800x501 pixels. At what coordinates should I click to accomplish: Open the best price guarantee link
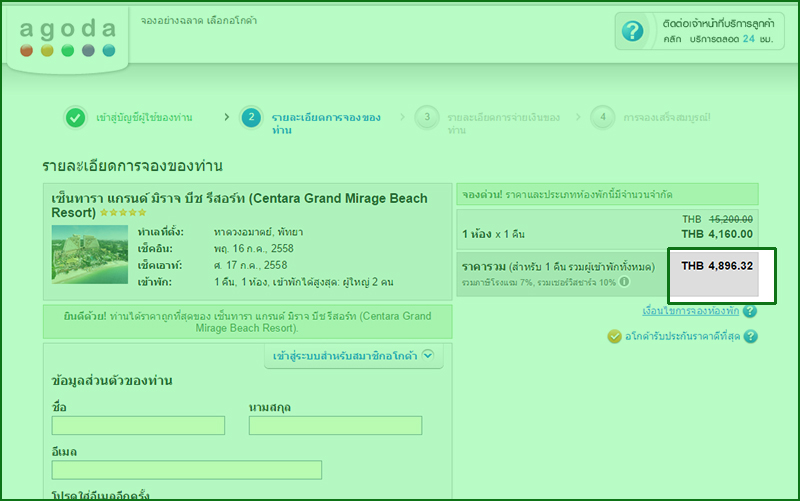click(682, 336)
